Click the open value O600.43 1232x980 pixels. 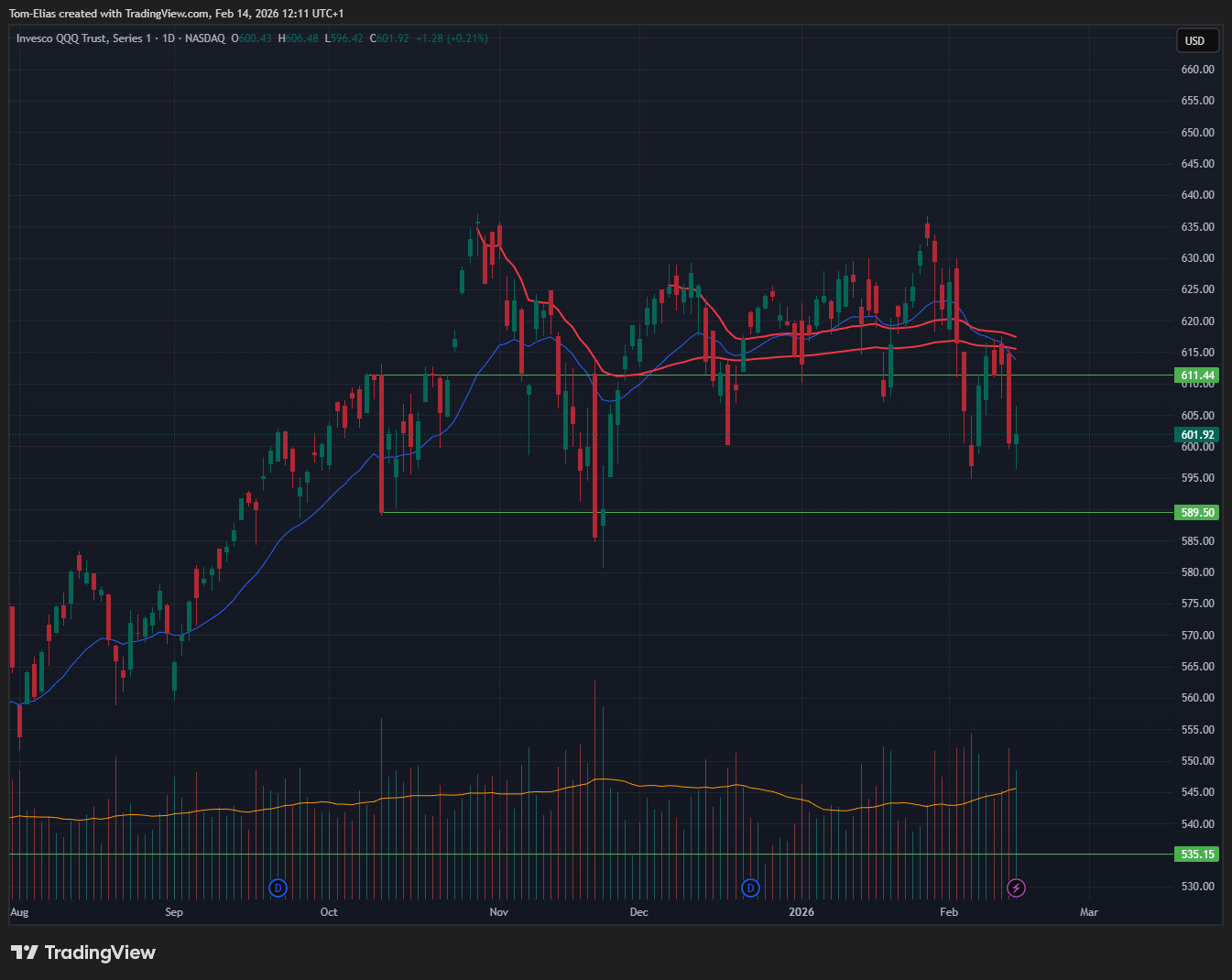click(x=251, y=38)
